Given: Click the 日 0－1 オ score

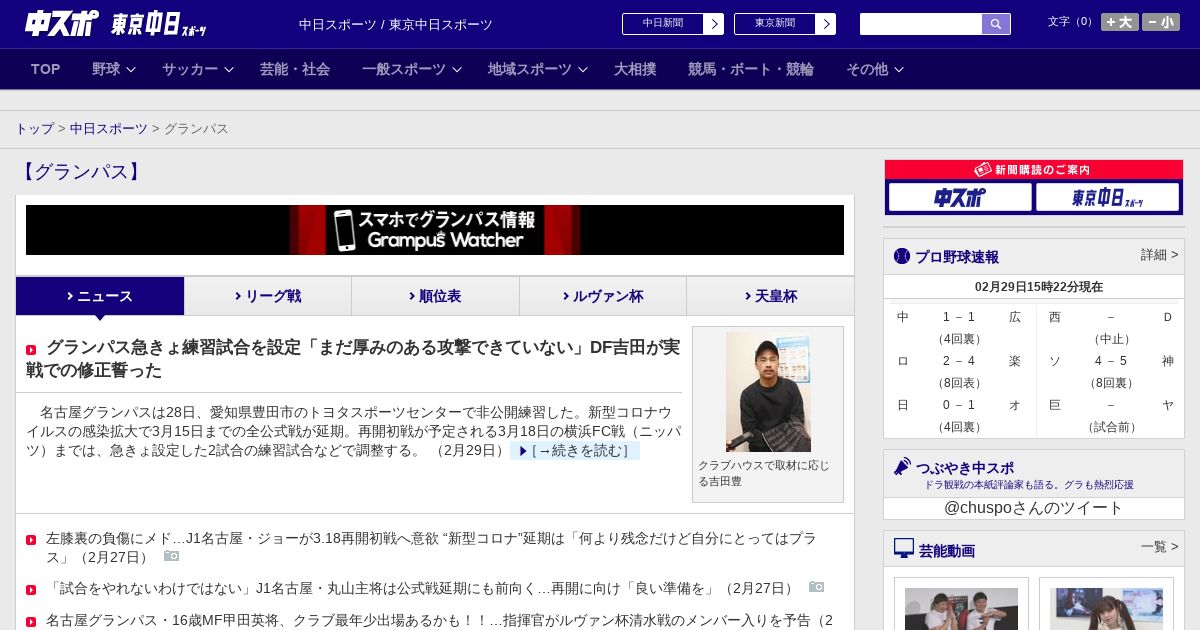Looking at the screenshot, I should pyautogui.click(x=959, y=405).
